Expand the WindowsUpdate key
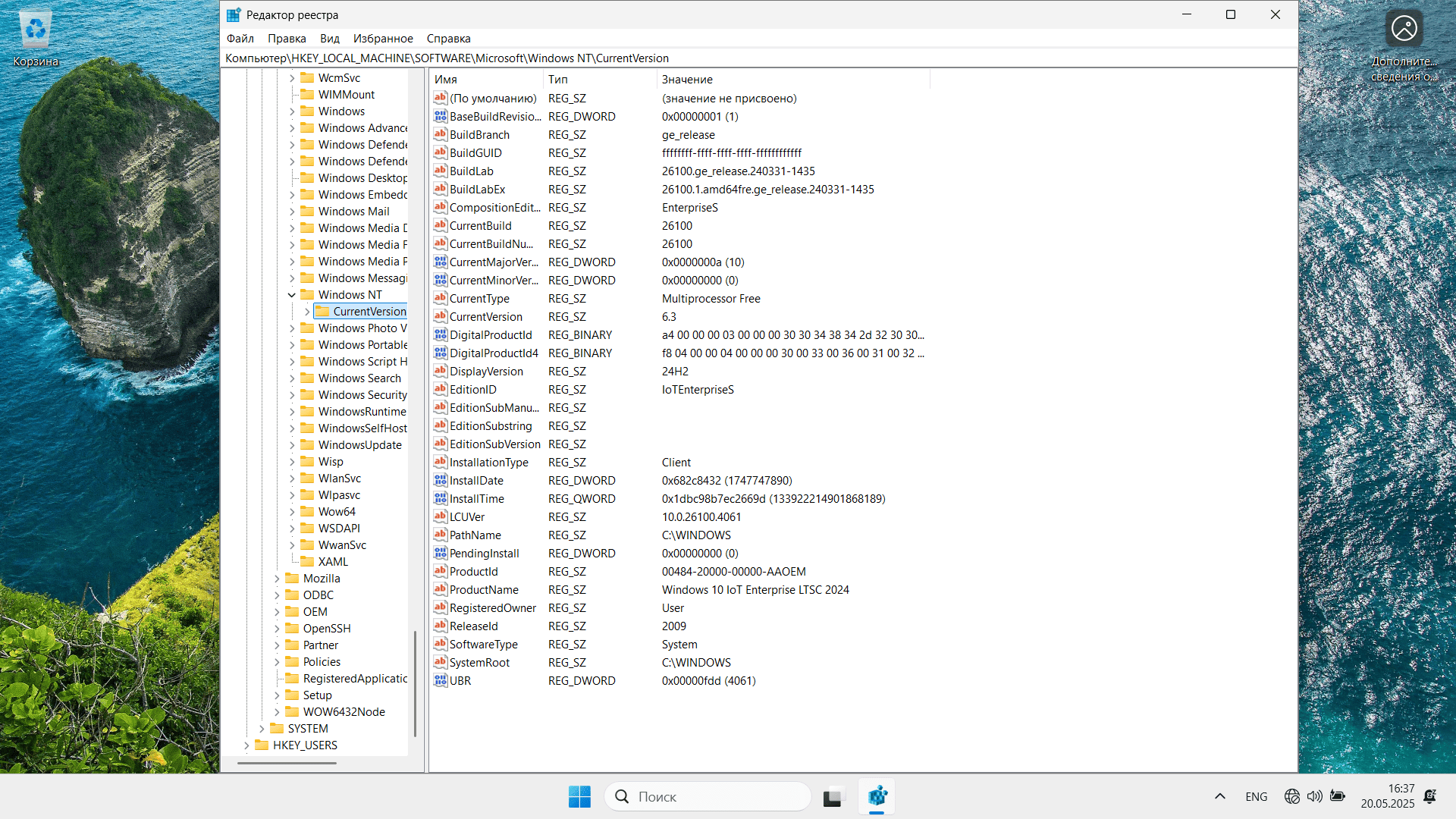1456x819 pixels. [x=292, y=445]
